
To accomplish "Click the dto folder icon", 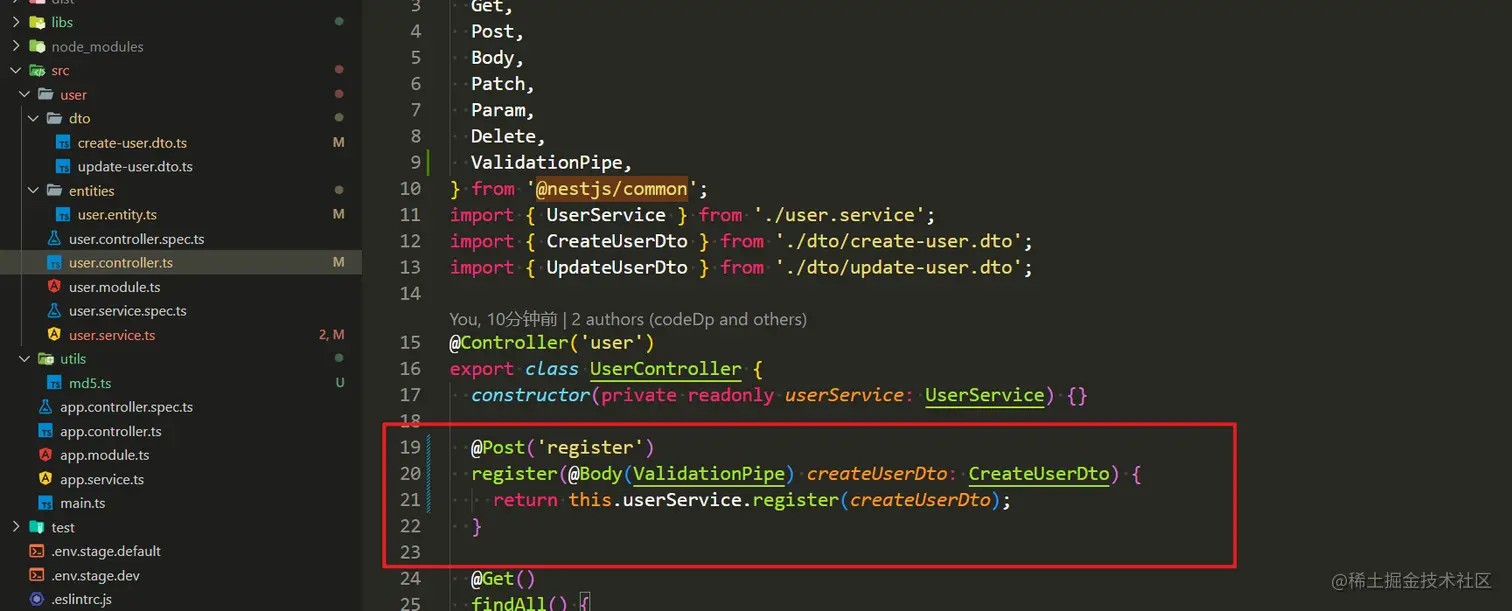I will (54, 118).
